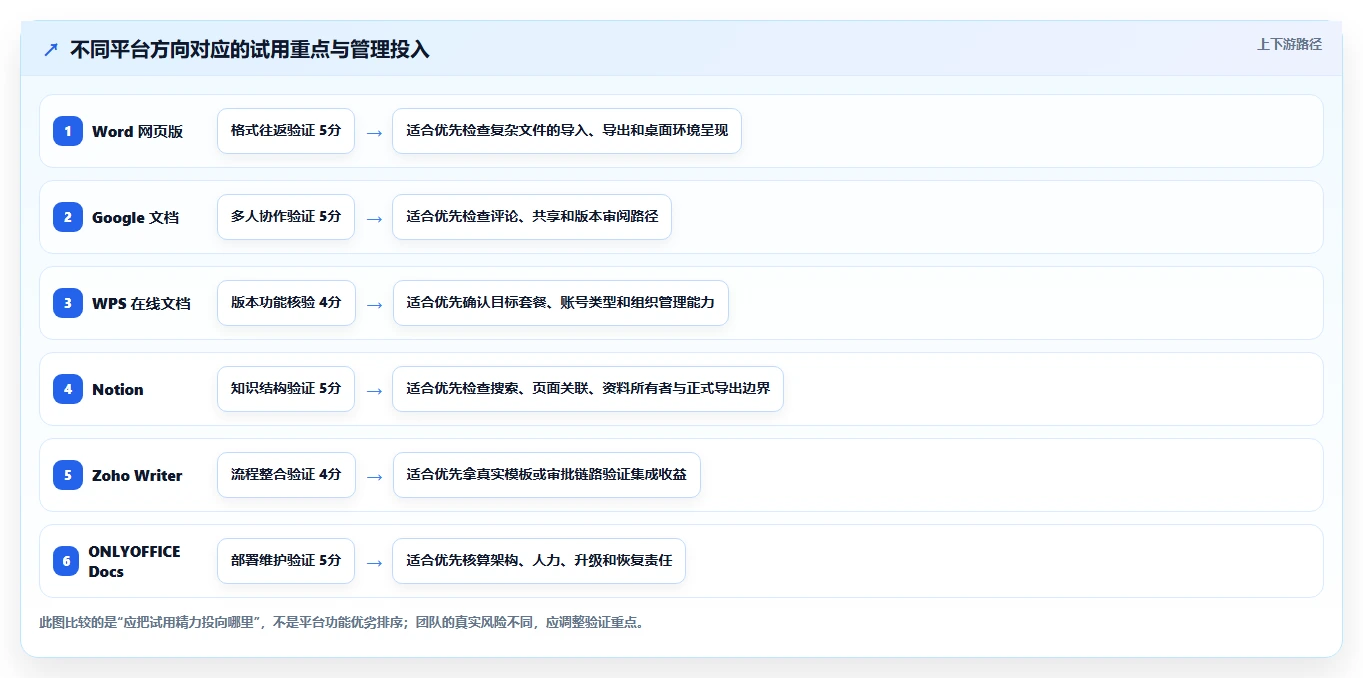This screenshot has height=678, width=1363.
Task: Select the number 3 badge for WPS 在线文档
Action: coord(68,303)
